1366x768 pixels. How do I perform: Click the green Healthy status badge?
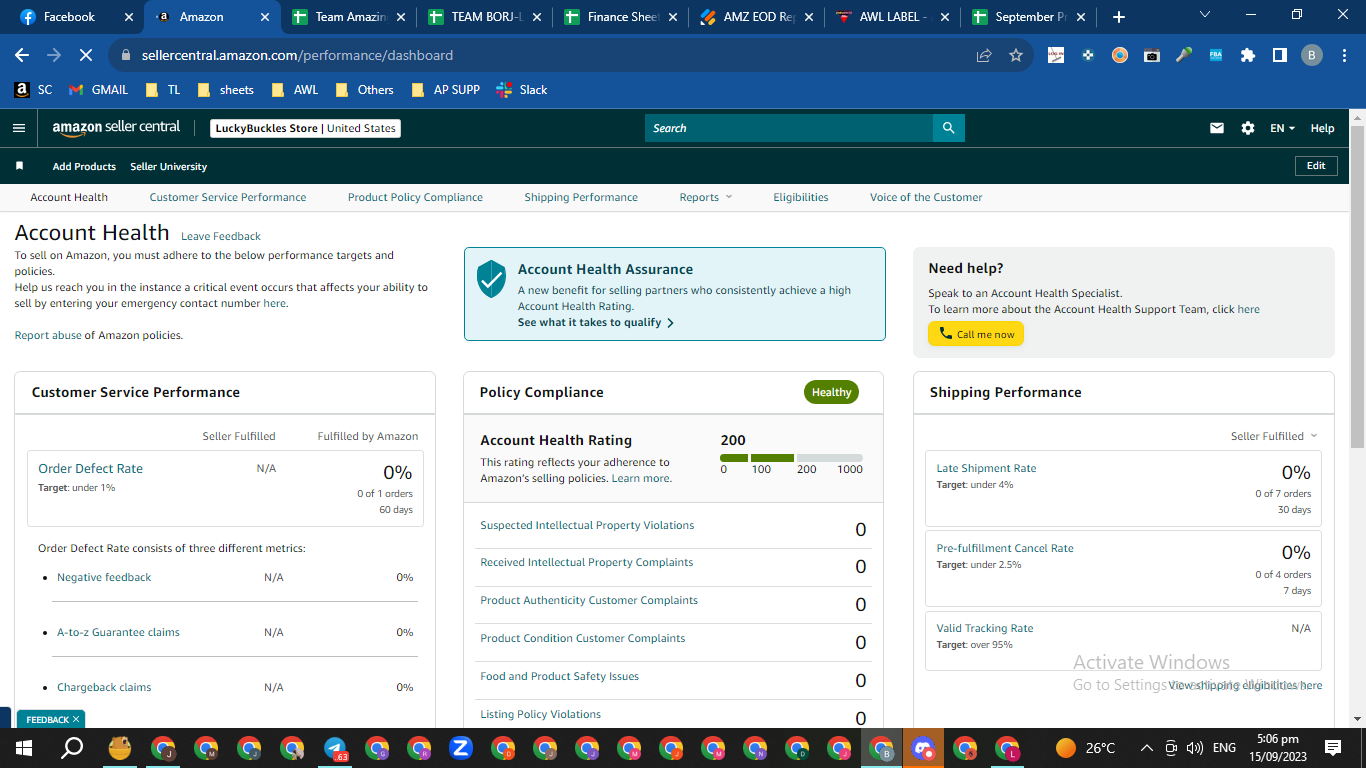pyautogui.click(x=831, y=392)
